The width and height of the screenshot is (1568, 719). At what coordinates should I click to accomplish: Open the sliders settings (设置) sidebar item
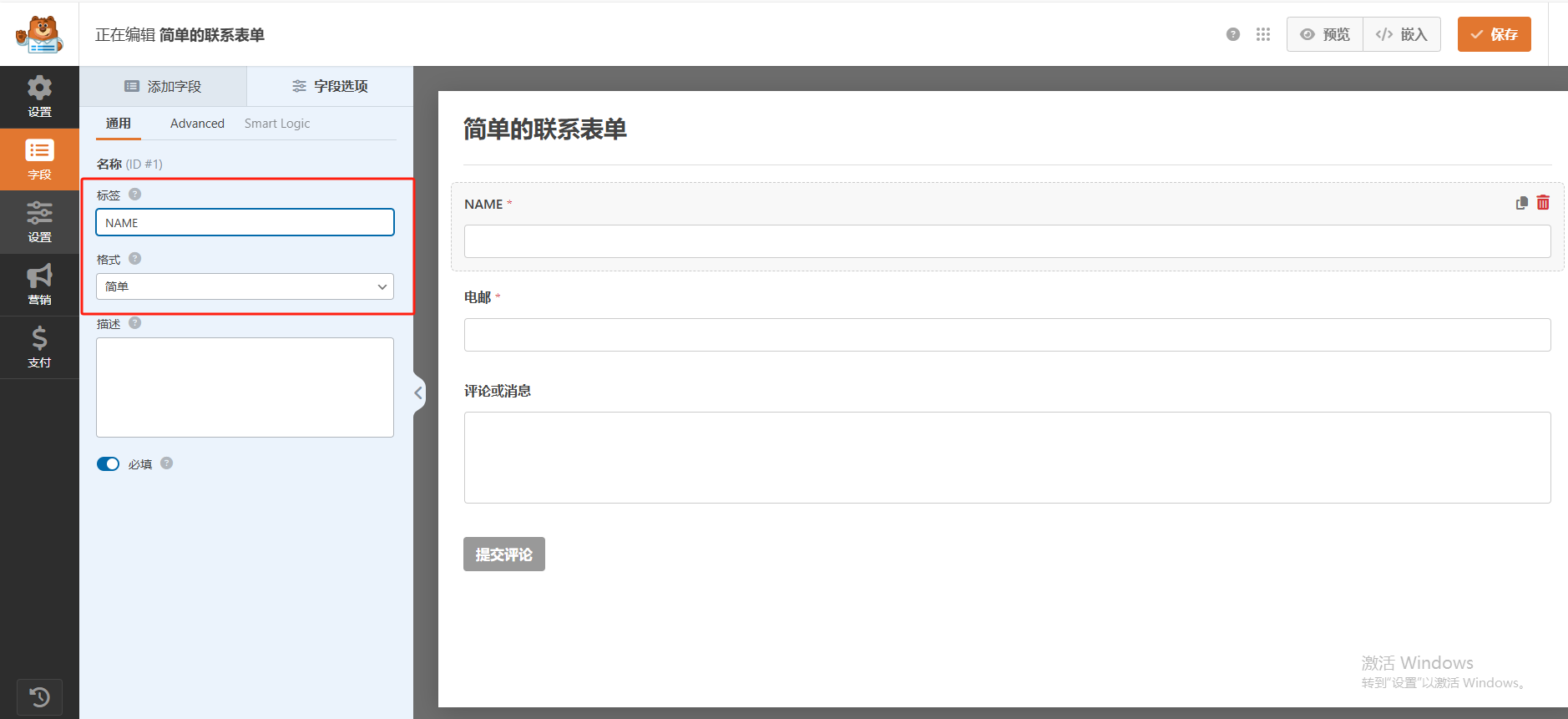tap(39, 222)
